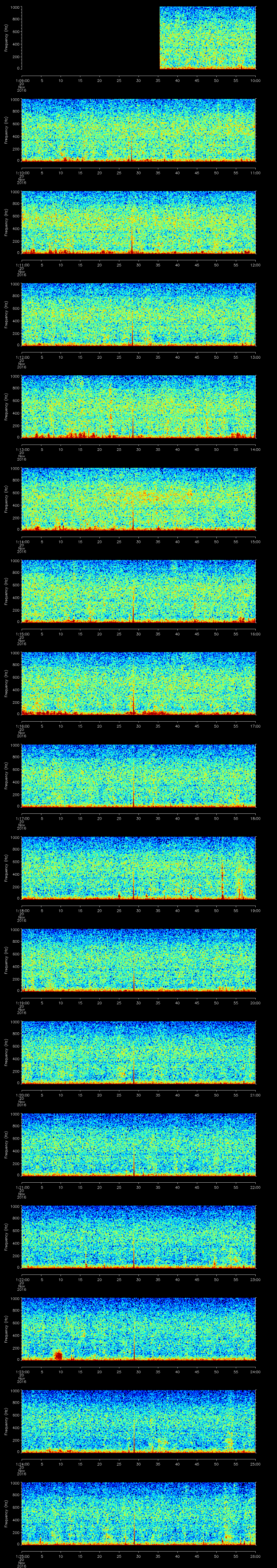Click the black empty area of the first spectrogram
This screenshot has height=1568, width=277.
point(90,38)
